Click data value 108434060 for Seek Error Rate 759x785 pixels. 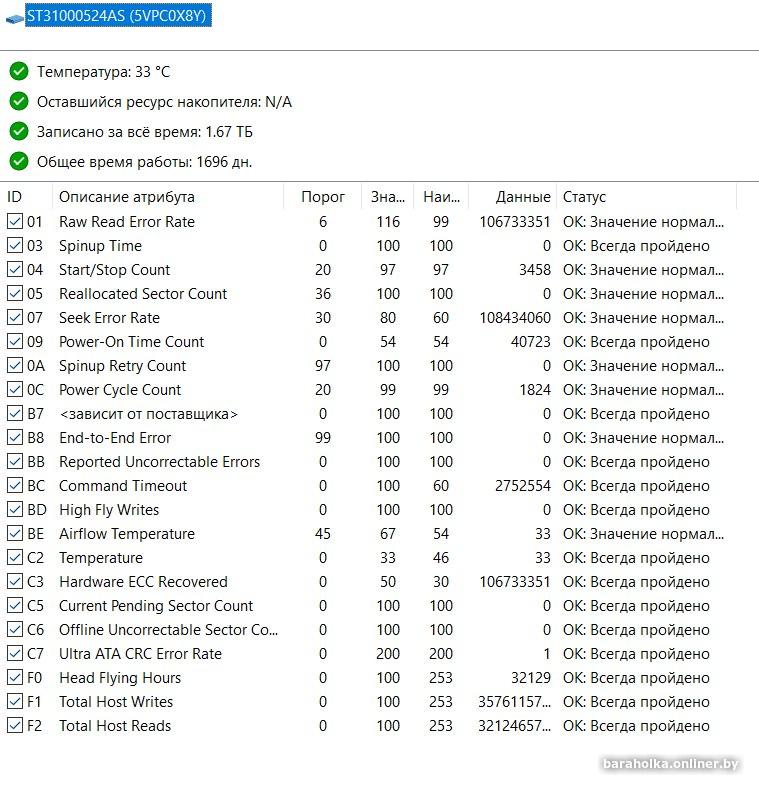click(515, 318)
